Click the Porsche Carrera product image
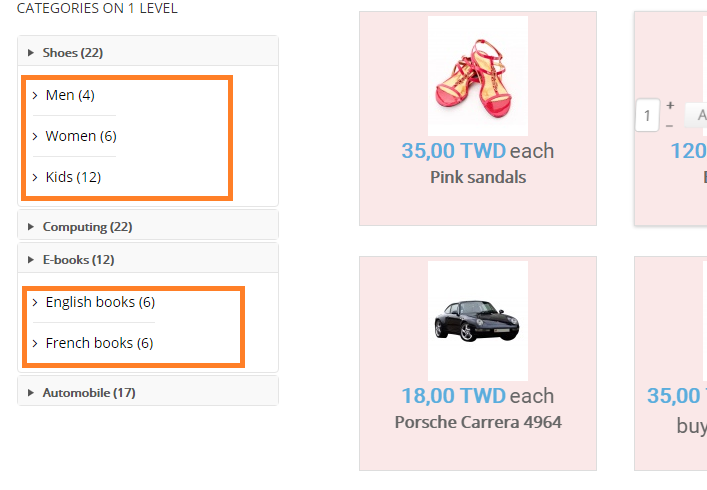Screen dimensions: 707x490 click(x=478, y=320)
